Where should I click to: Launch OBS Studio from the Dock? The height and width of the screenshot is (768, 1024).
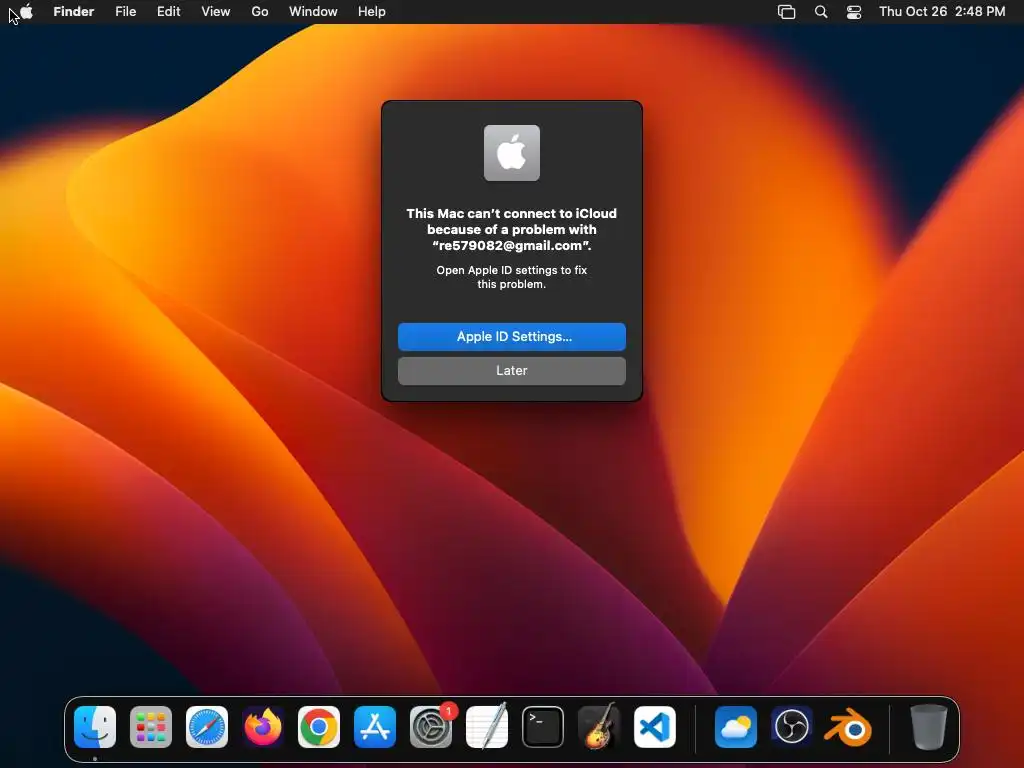point(792,727)
